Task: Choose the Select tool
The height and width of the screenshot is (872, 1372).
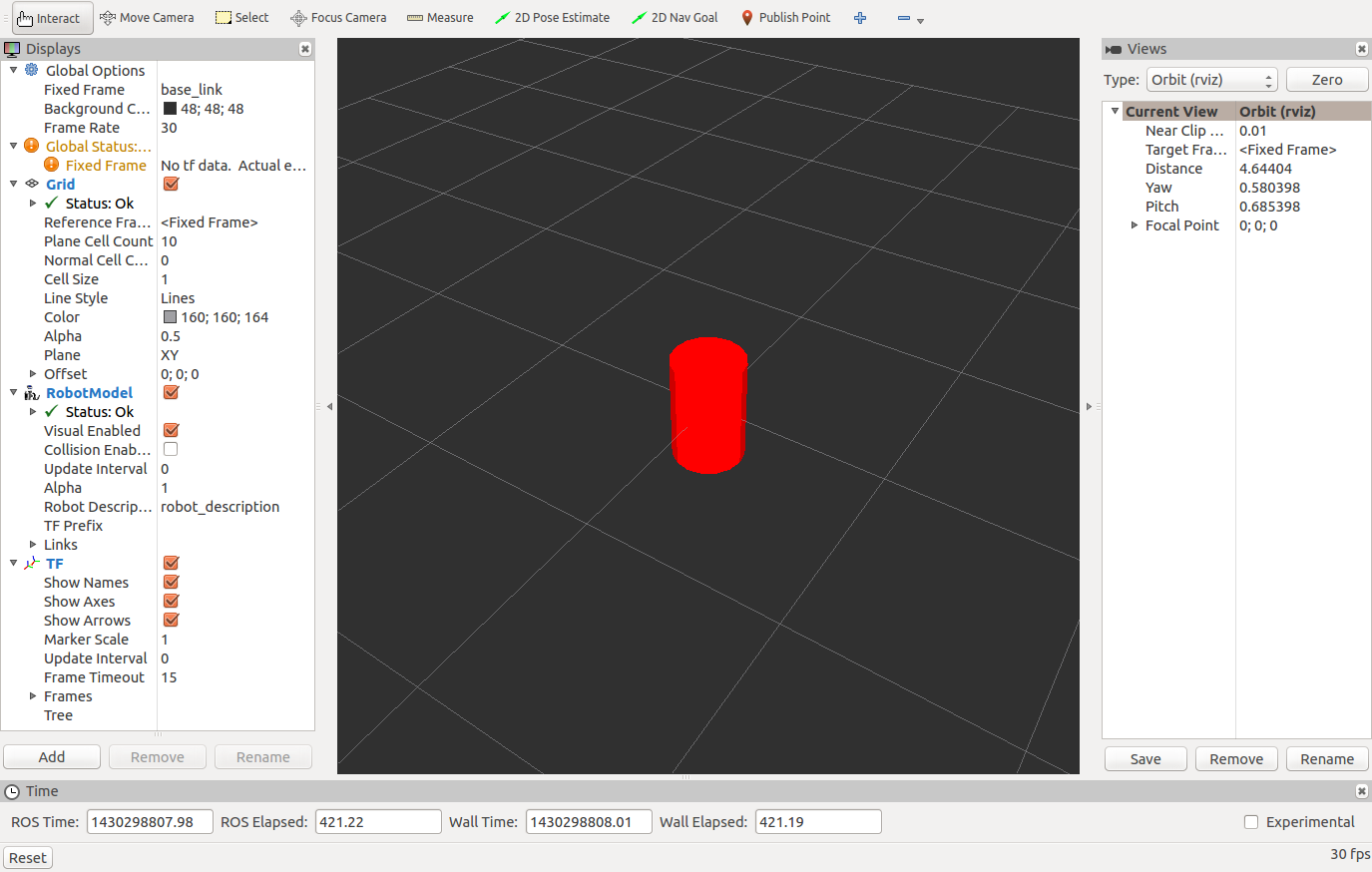Action: 242,18
